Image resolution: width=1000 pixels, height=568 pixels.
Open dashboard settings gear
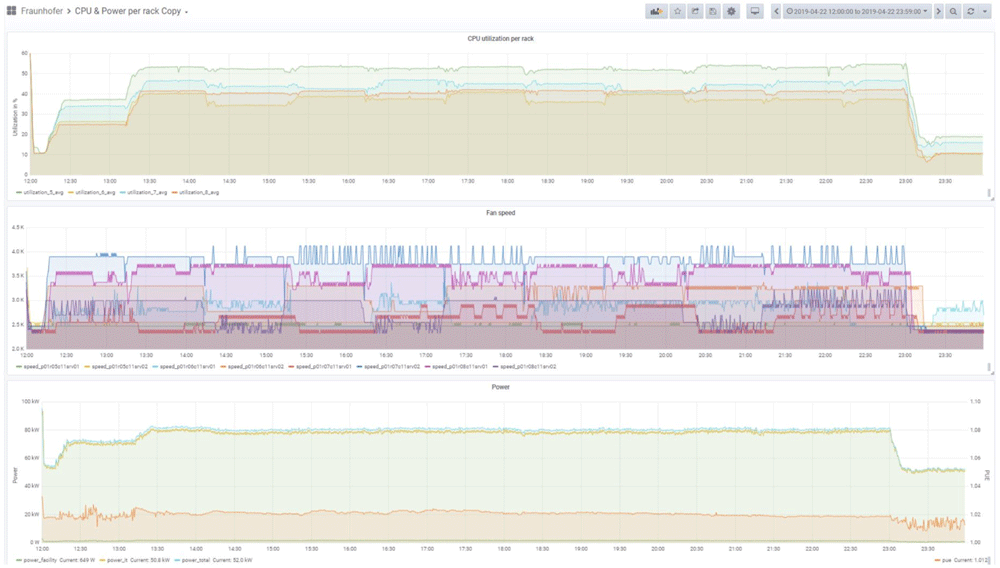[731, 11]
